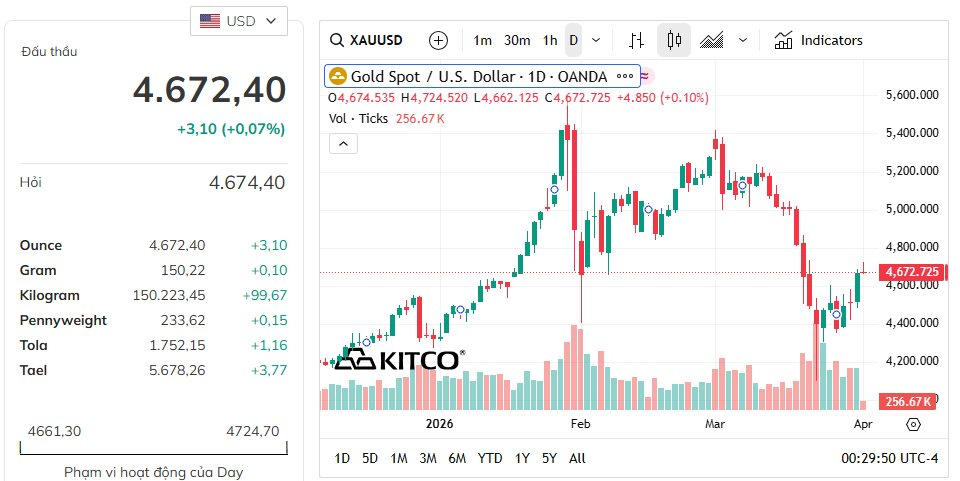Open chart settings hexagon icon

[913, 424]
